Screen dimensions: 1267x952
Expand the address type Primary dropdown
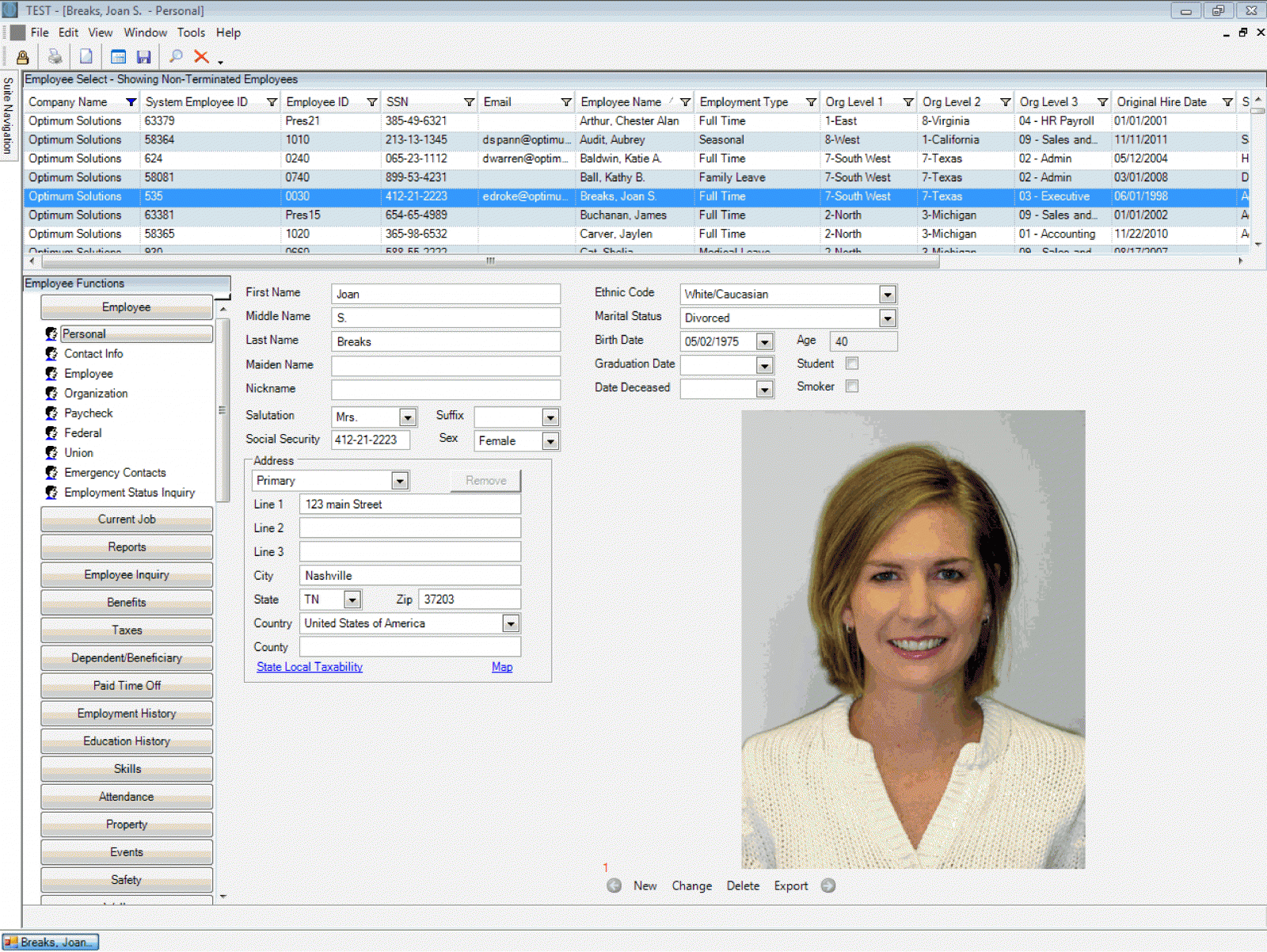[400, 481]
